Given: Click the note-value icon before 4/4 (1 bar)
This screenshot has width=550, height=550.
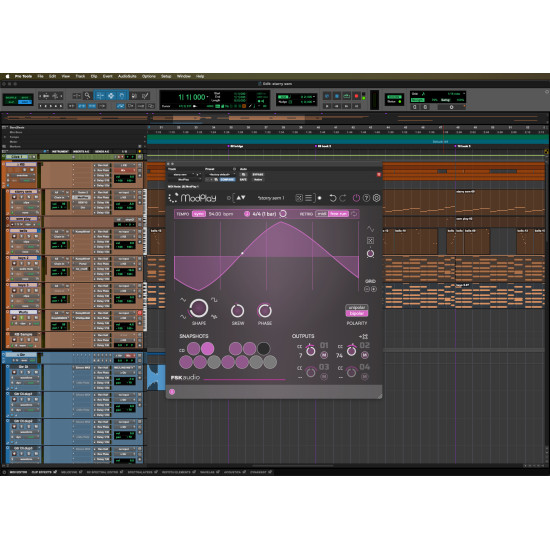Looking at the screenshot, I should point(247,214).
